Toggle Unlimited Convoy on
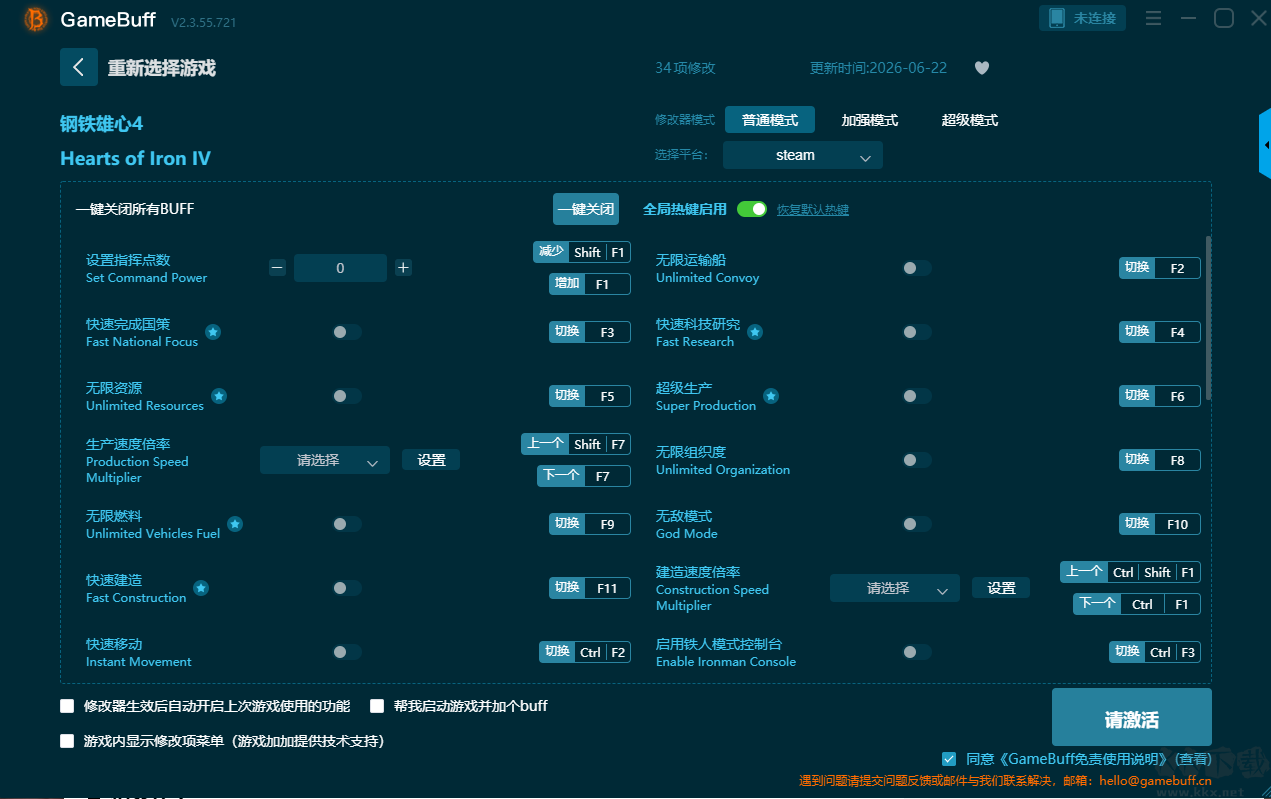The height and width of the screenshot is (799, 1271). pyautogui.click(x=917, y=268)
